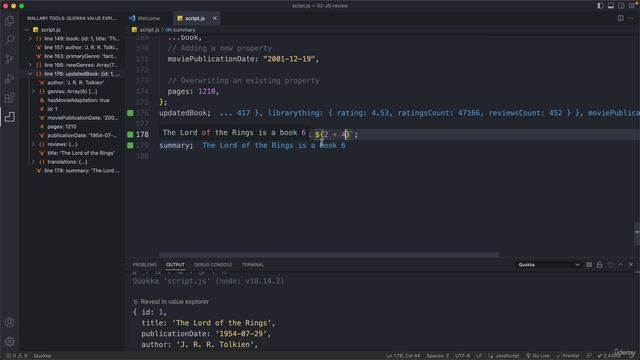
Task: Click the horizontal editor scrollbar
Action: pyautogui.click(x=329, y=254)
